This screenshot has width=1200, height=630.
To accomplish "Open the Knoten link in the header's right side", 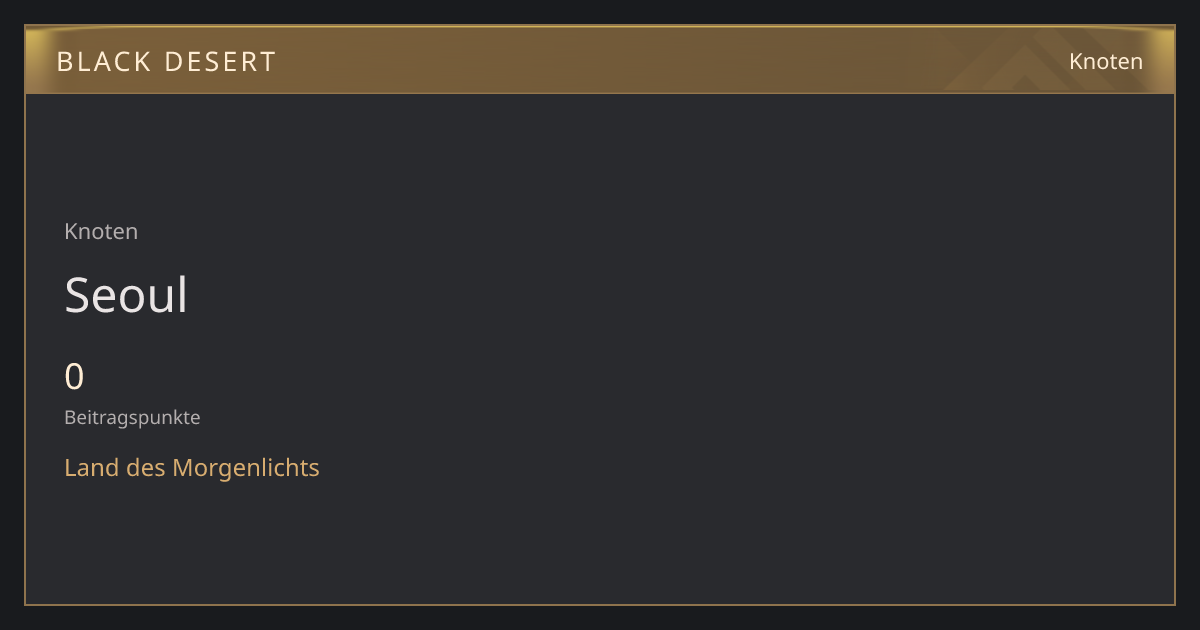I will pyautogui.click(x=1106, y=61).
